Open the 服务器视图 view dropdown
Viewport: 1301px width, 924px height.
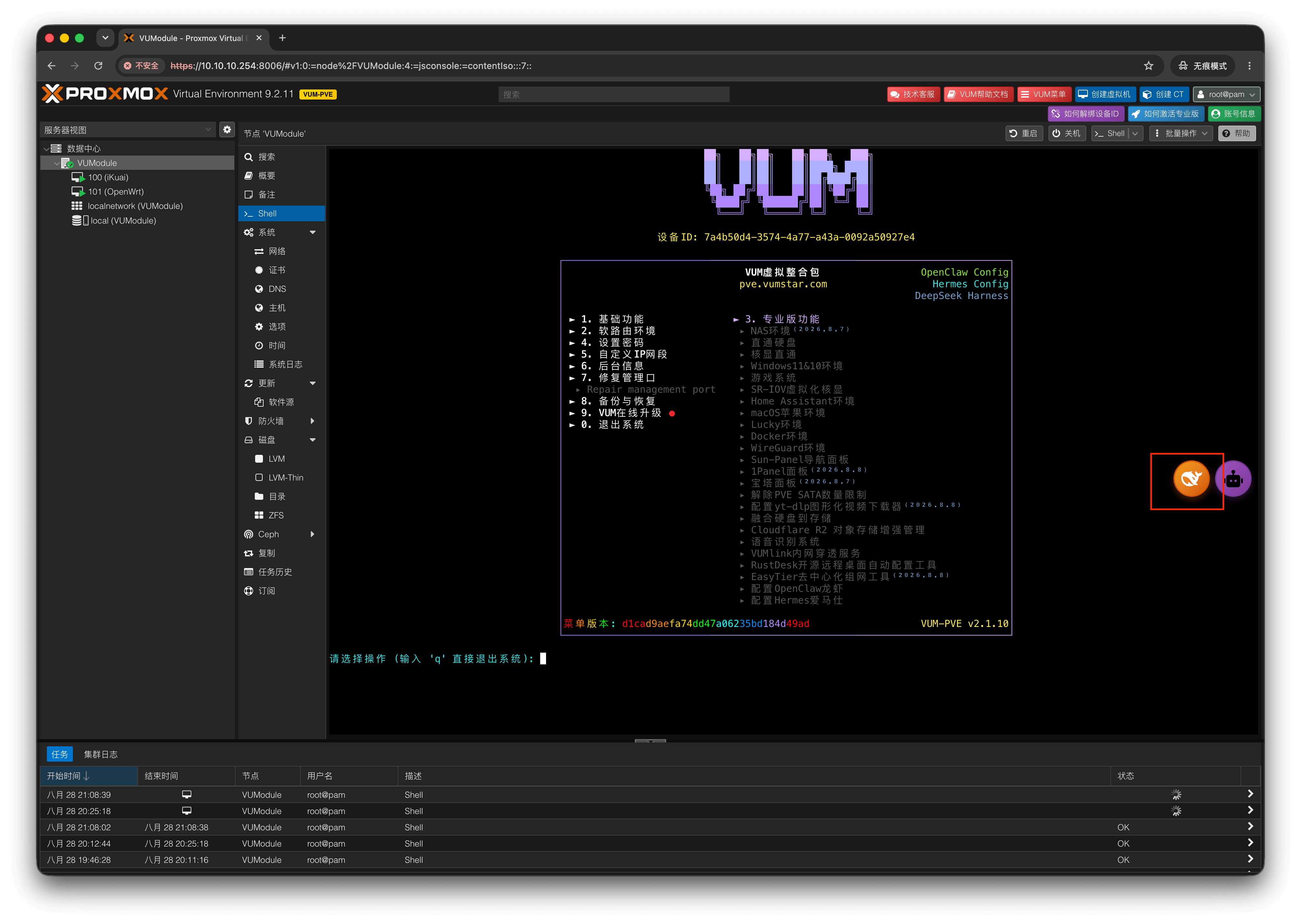point(128,130)
